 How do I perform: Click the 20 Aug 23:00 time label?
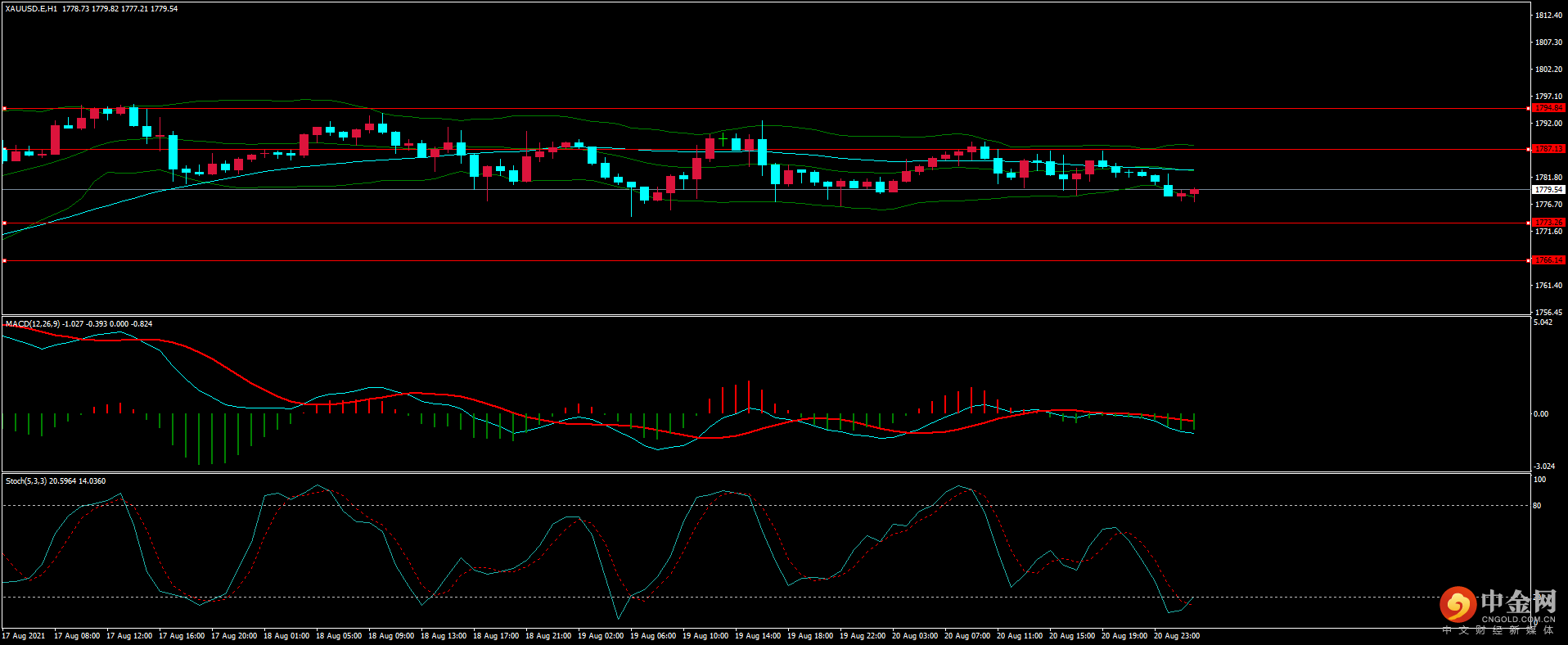point(1177,636)
